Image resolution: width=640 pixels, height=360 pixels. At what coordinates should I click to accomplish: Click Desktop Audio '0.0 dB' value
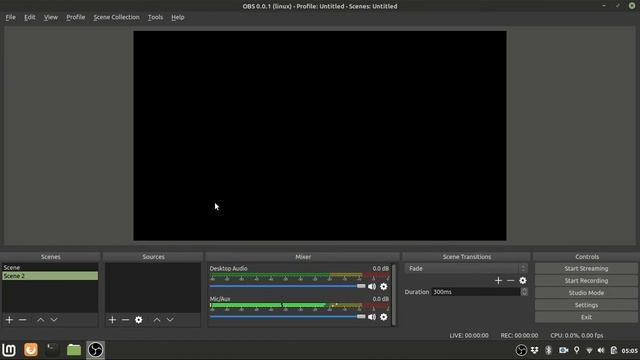(x=380, y=269)
